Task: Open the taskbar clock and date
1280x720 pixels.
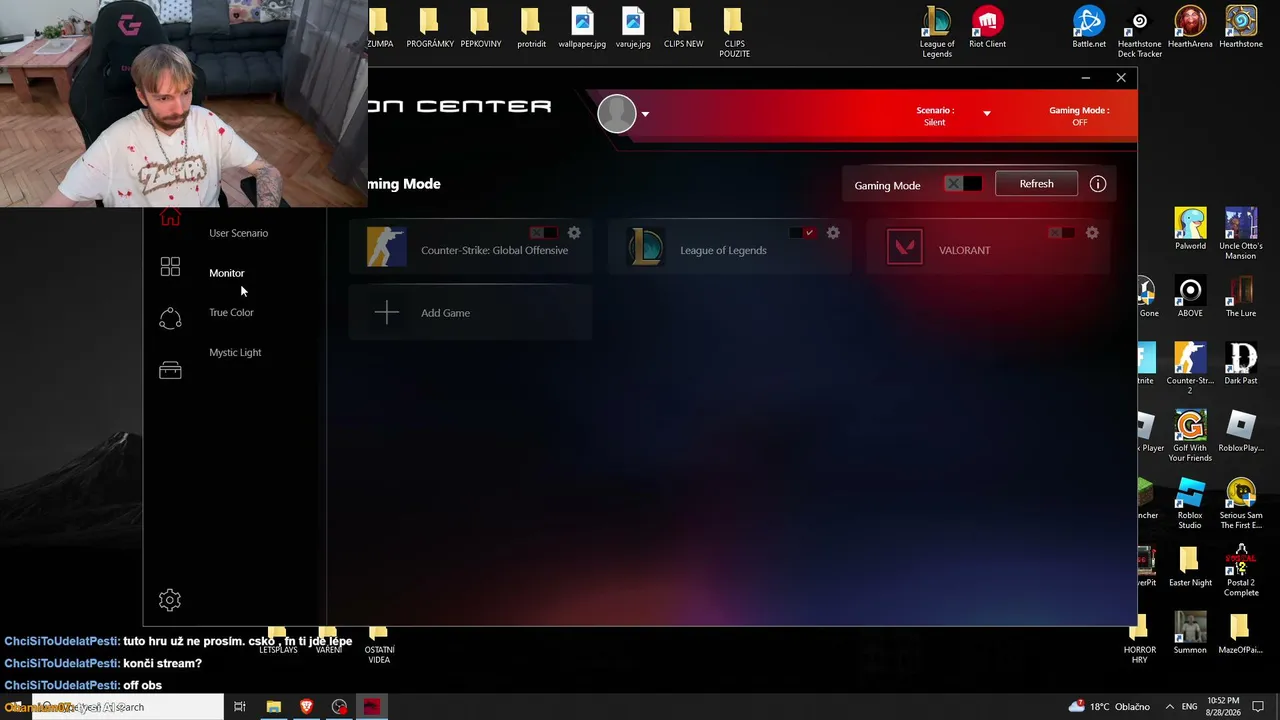Action: click(x=1225, y=707)
